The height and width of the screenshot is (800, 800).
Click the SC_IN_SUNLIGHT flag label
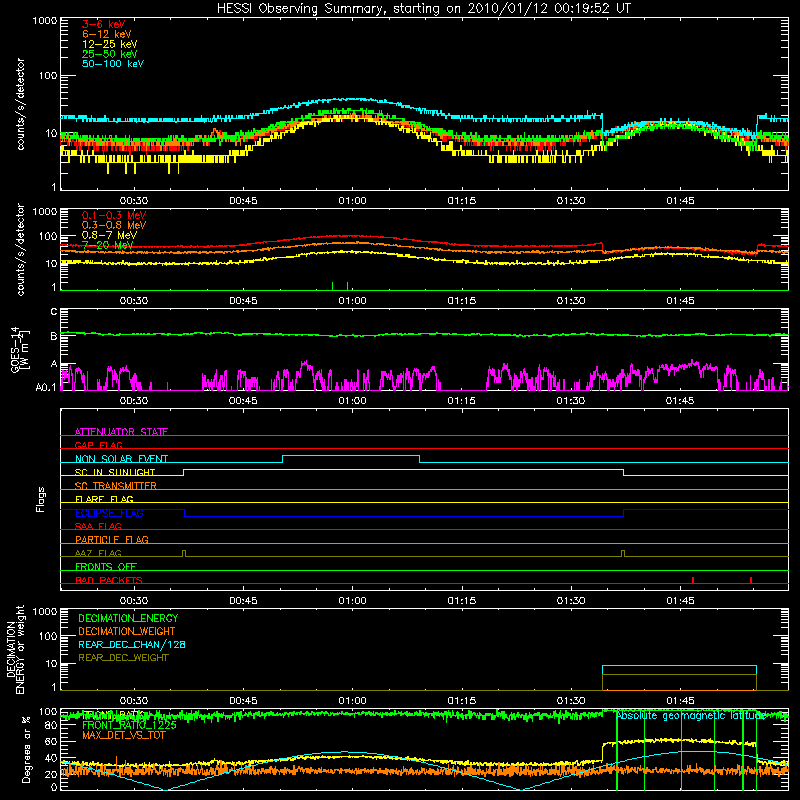click(115, 472)
